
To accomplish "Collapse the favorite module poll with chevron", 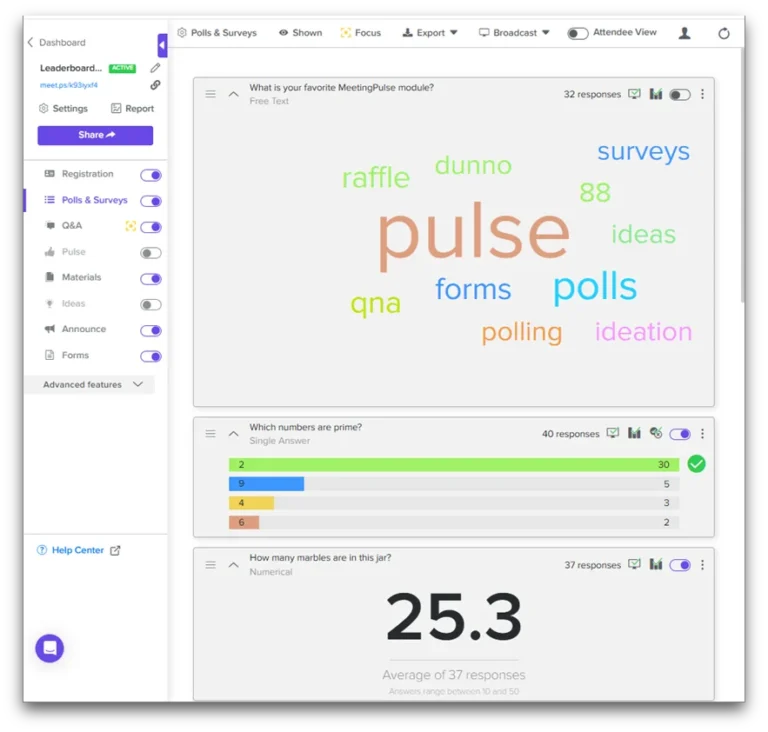I will (234, 94).
